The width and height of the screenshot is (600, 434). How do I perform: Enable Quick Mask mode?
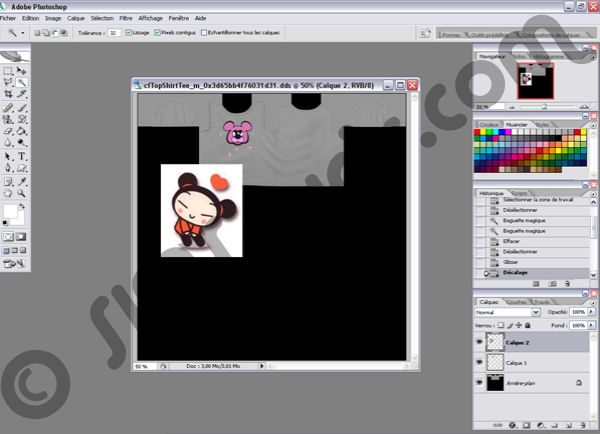[x=21, y=237]
